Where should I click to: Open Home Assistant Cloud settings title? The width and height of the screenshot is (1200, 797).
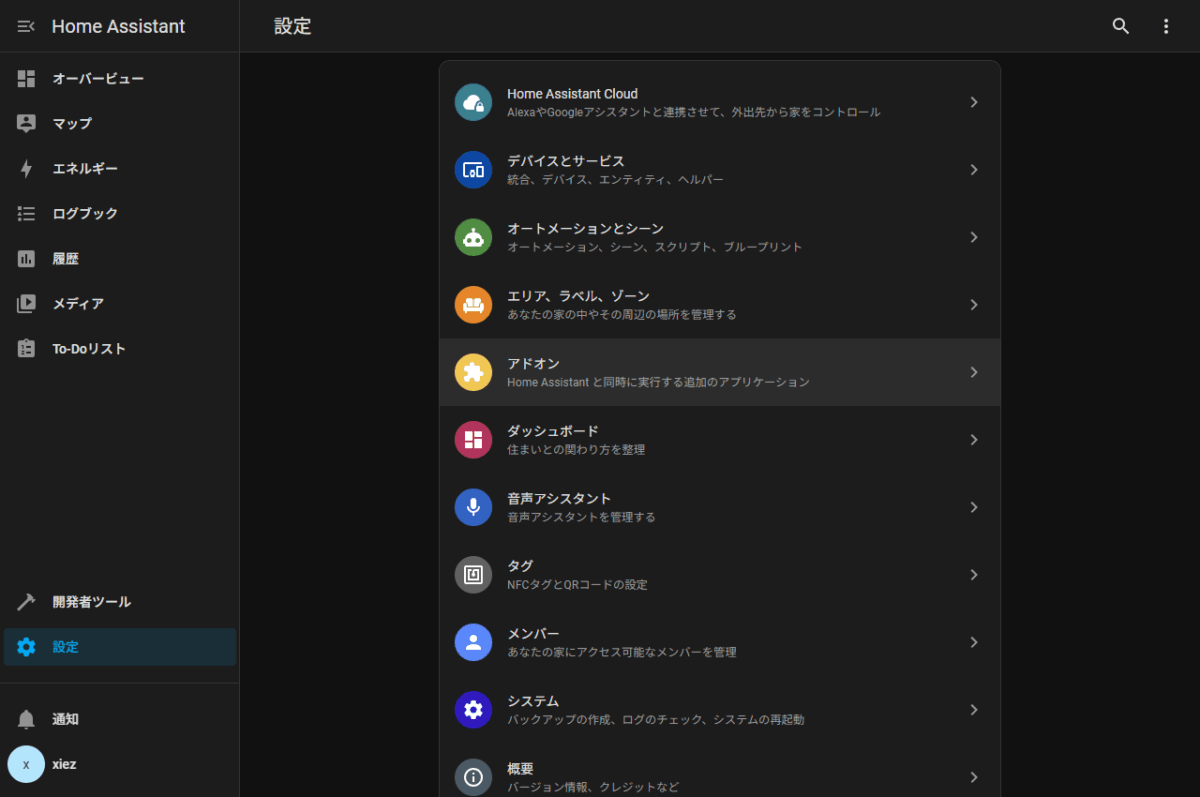pyautogui.click(x=572, y=94)
